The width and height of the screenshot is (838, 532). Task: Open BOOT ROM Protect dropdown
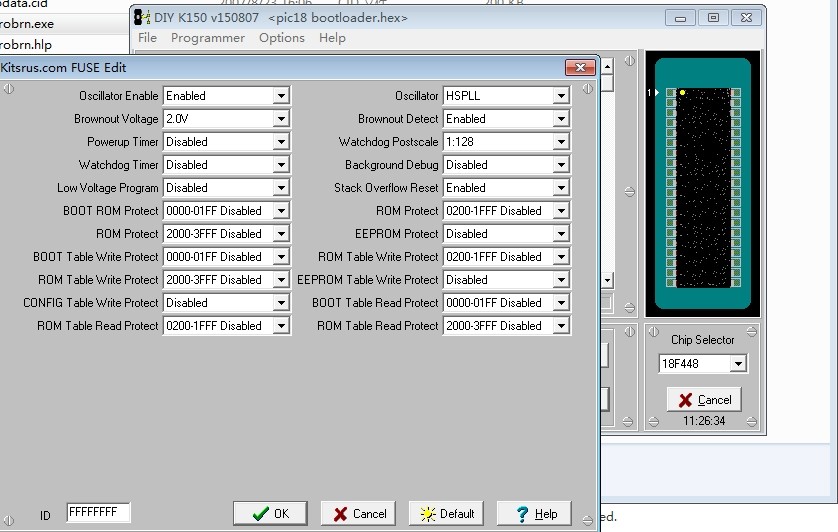coord(281,211)
